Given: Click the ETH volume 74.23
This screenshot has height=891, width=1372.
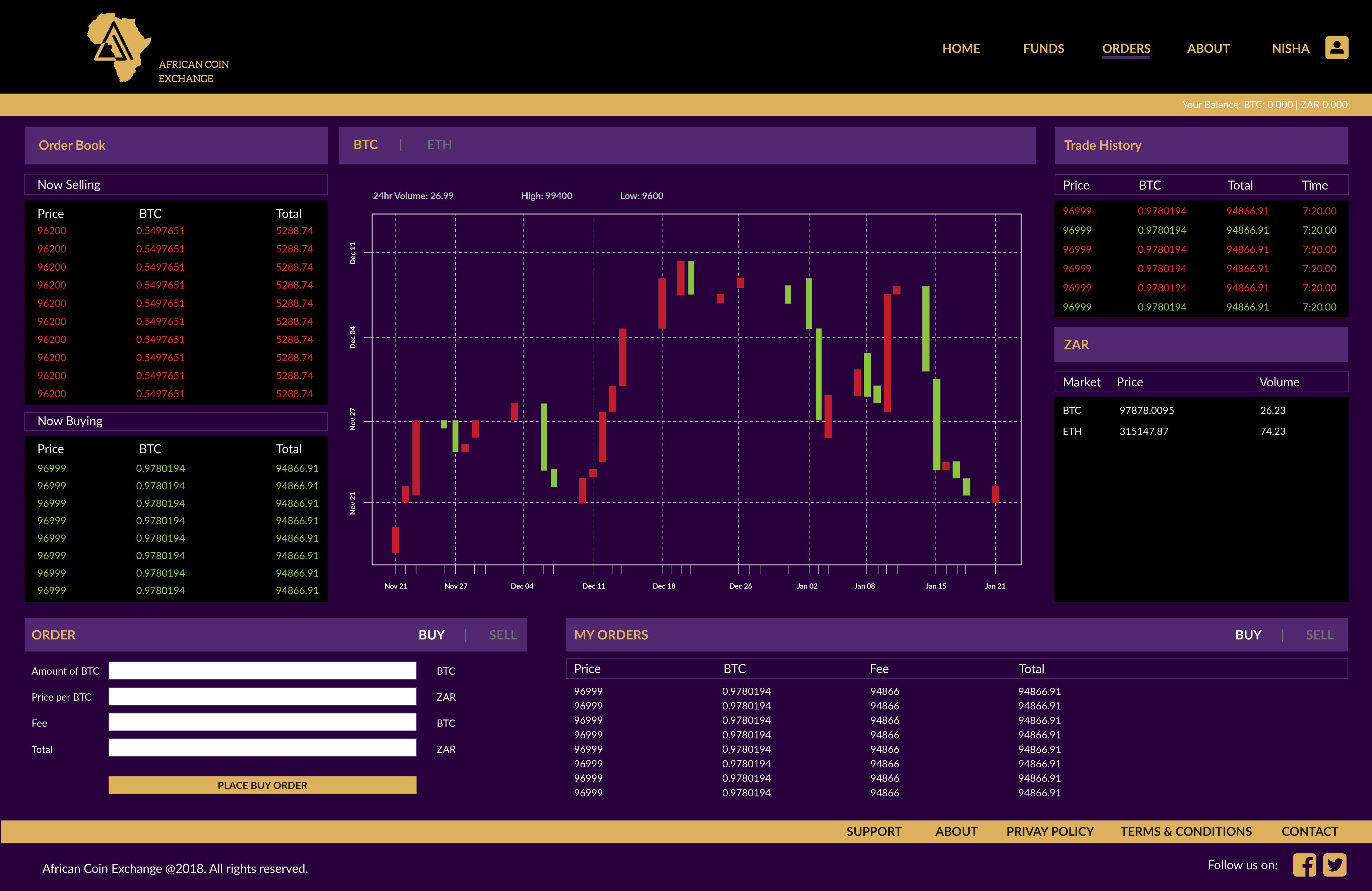Looking at the screenshot, I should 1272,431.
